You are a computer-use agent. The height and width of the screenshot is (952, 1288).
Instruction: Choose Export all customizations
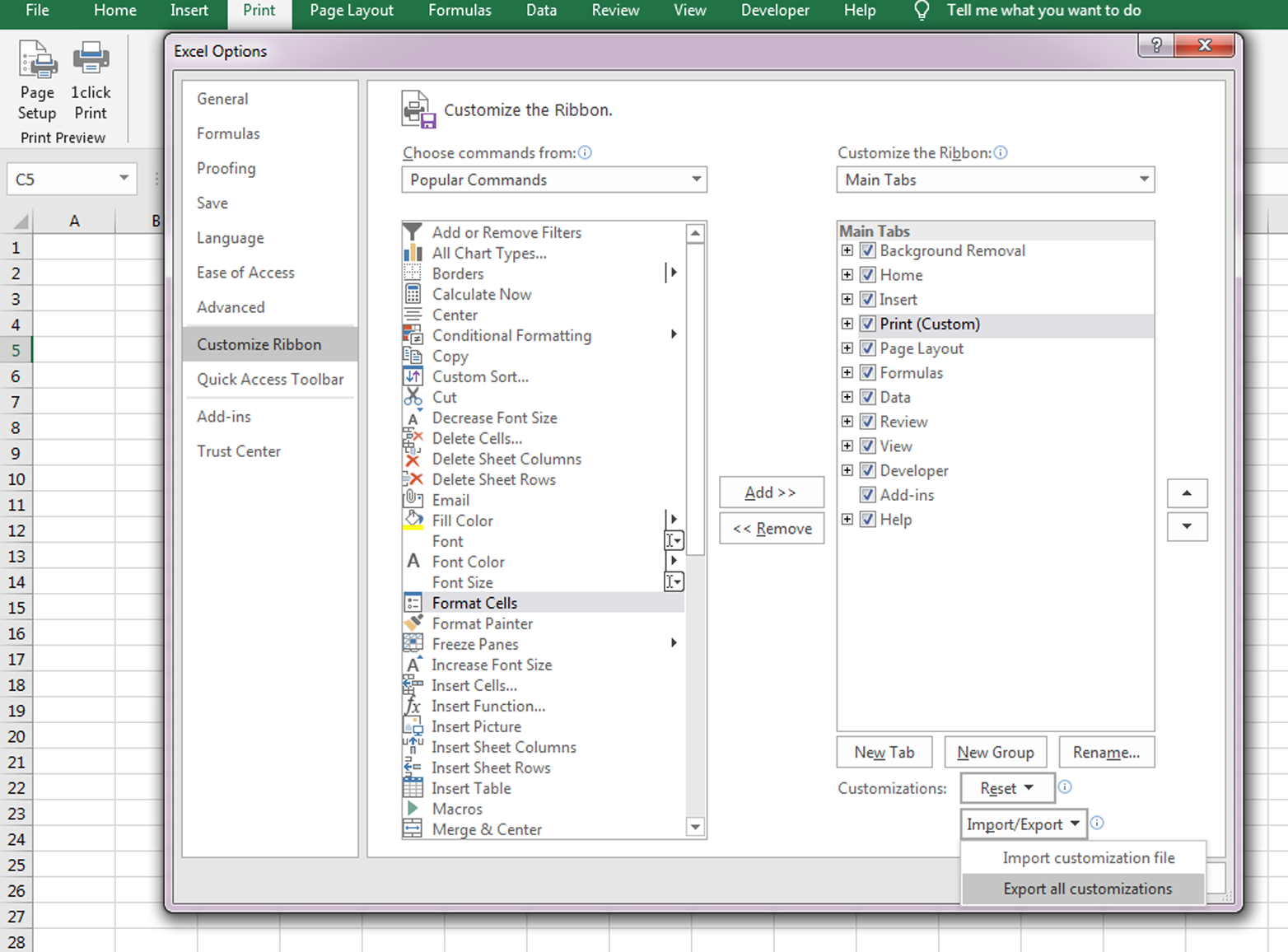[1084, 889]
